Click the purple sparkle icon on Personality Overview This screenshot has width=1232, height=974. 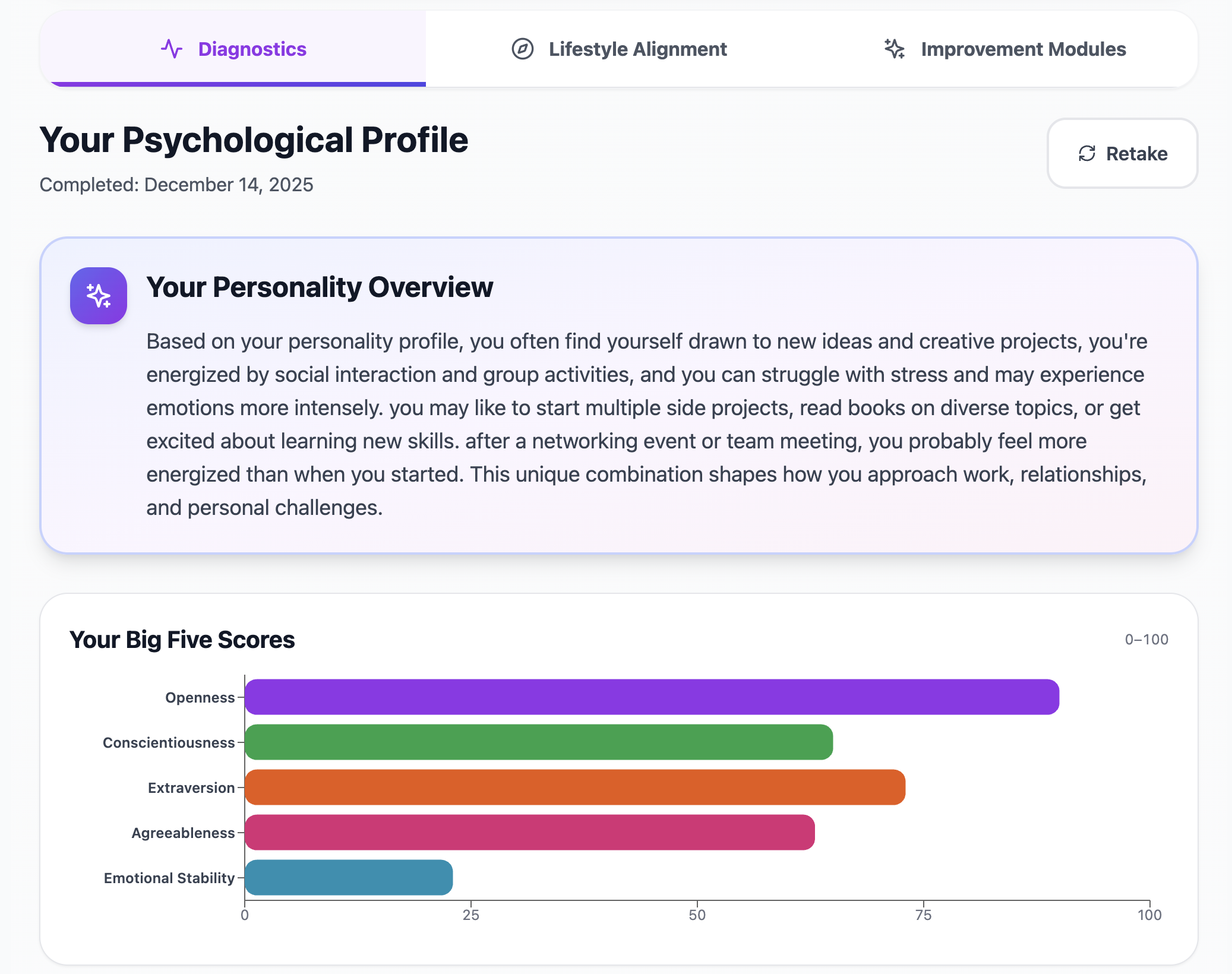[98, 295]
